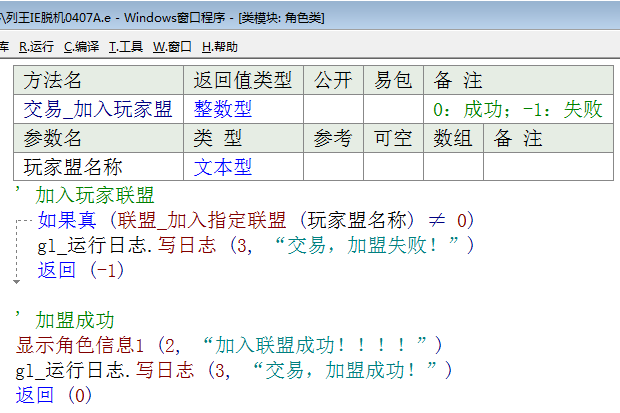Toggle the empty 易包 cell of the method row

393,109
